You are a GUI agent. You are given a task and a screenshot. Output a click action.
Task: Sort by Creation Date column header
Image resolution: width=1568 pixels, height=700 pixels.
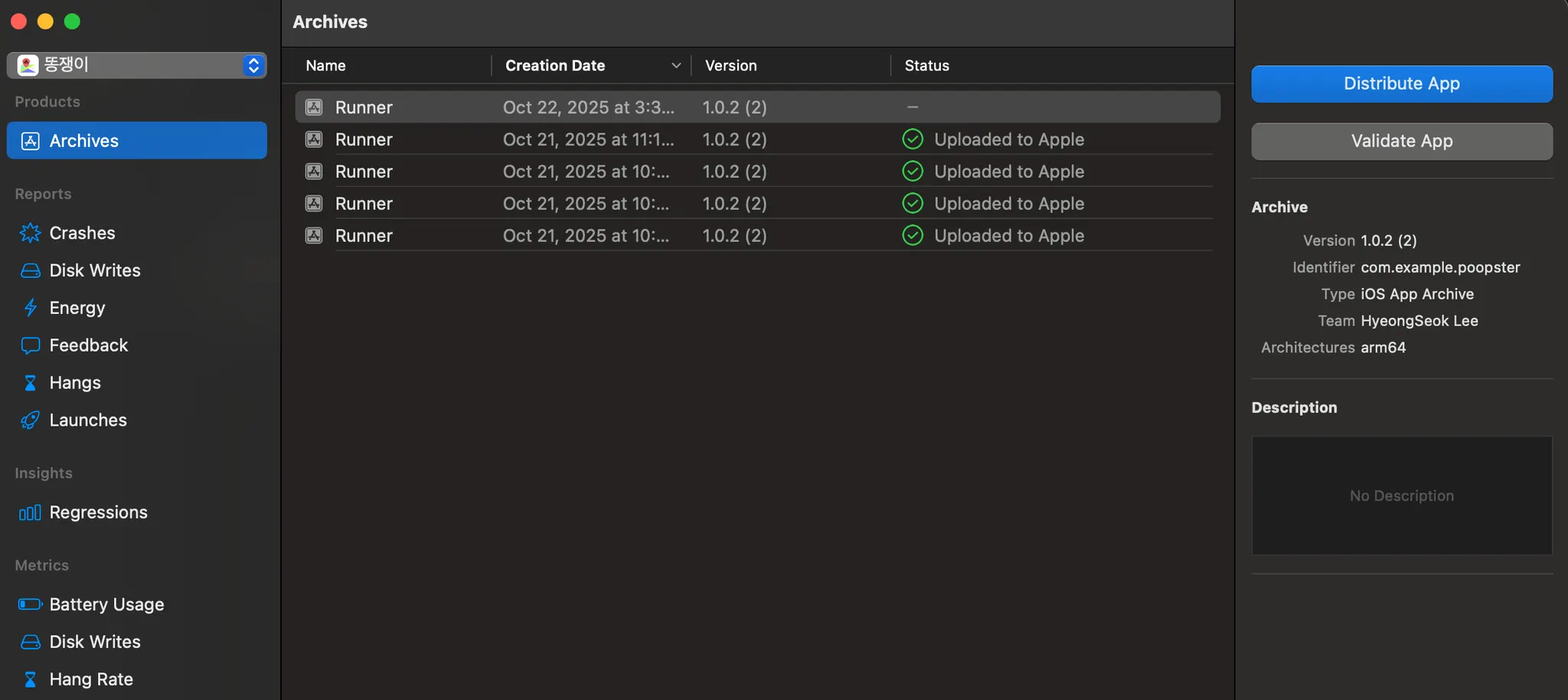tap(555, 66)
